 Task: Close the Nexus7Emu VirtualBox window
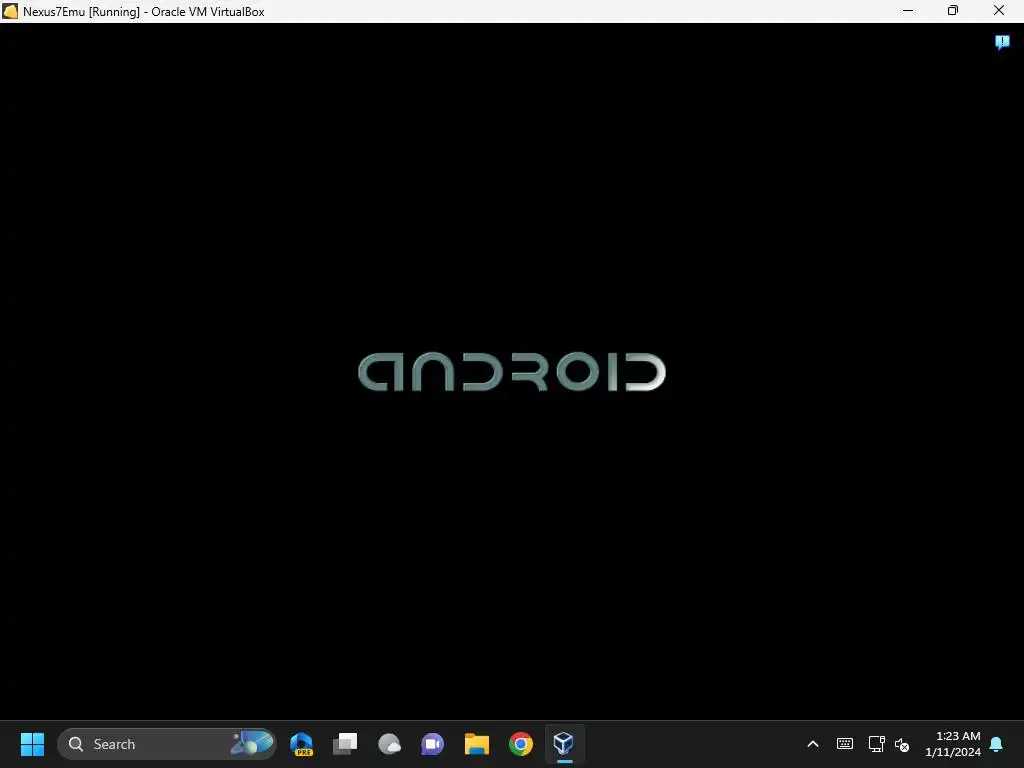999,10
